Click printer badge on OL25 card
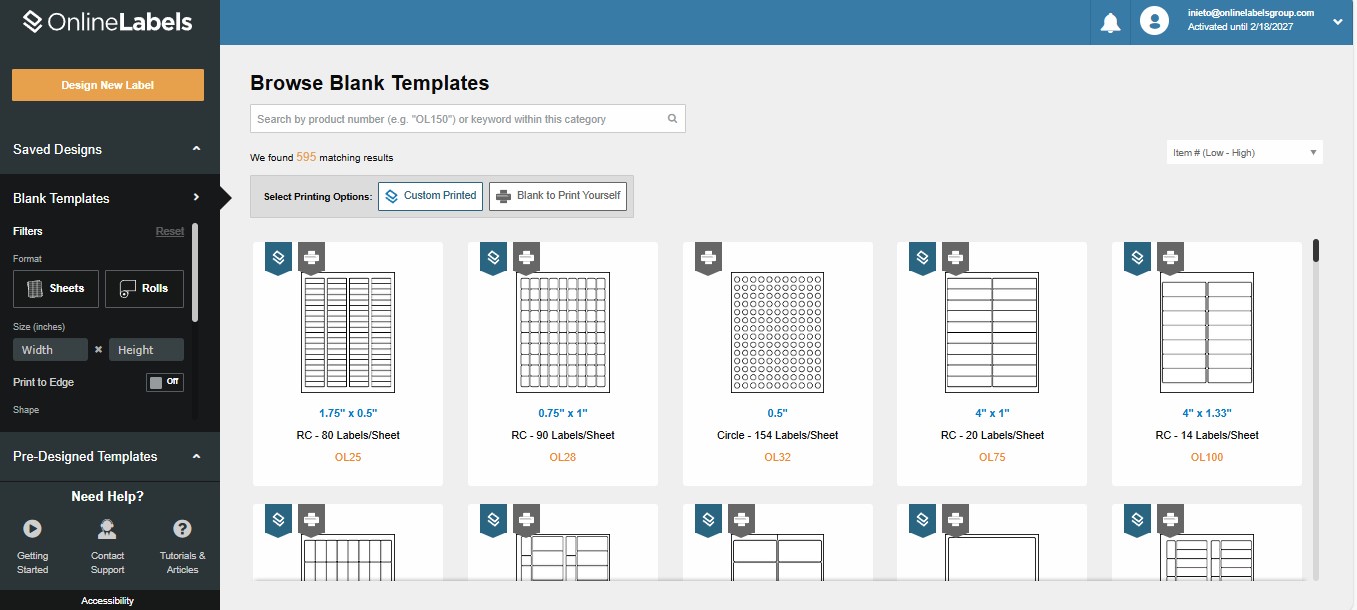 (311, 257)
